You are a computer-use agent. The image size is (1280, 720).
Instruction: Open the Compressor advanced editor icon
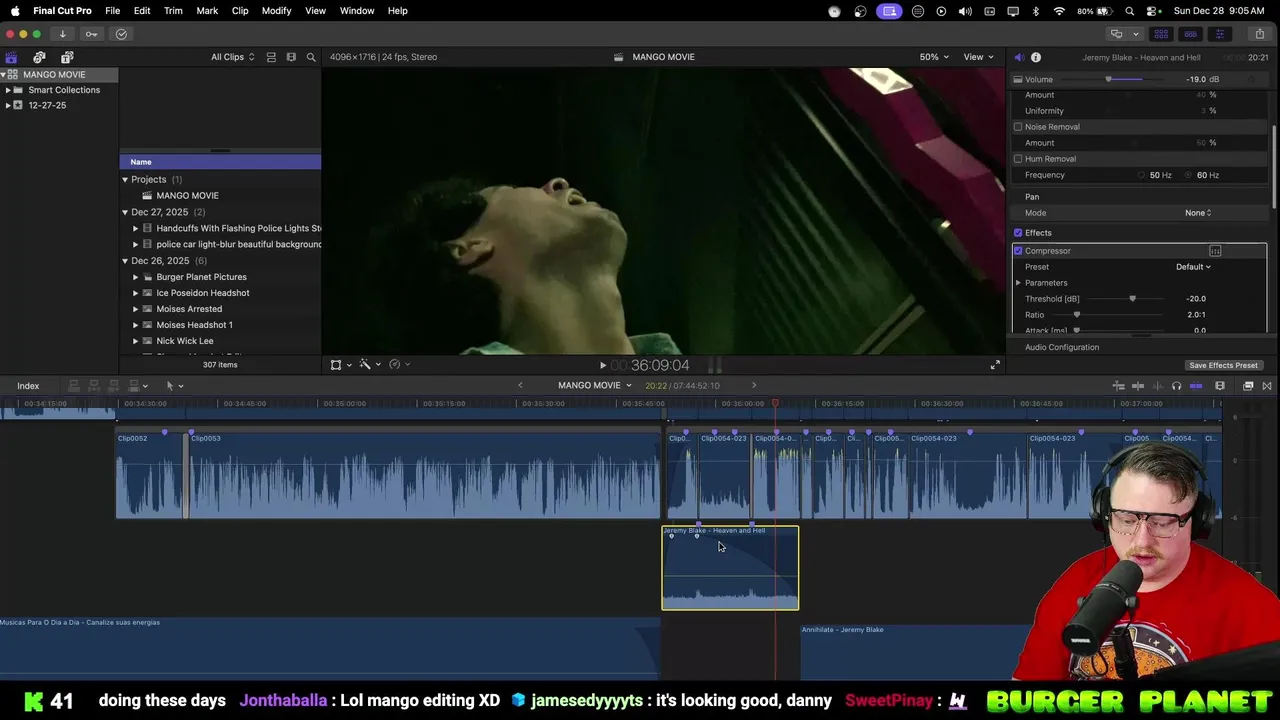(x=1215, y=251)
